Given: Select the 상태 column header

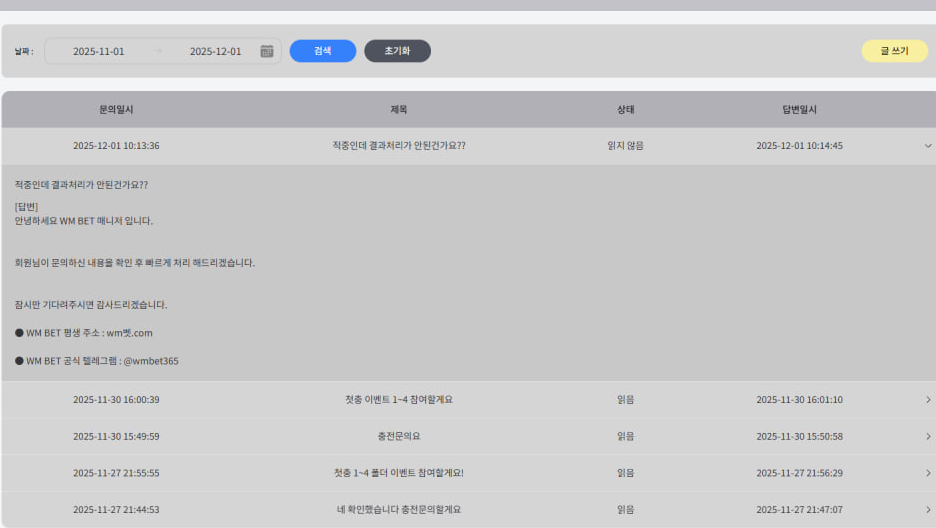Looking at the screenshot, I should click(625, 110).
